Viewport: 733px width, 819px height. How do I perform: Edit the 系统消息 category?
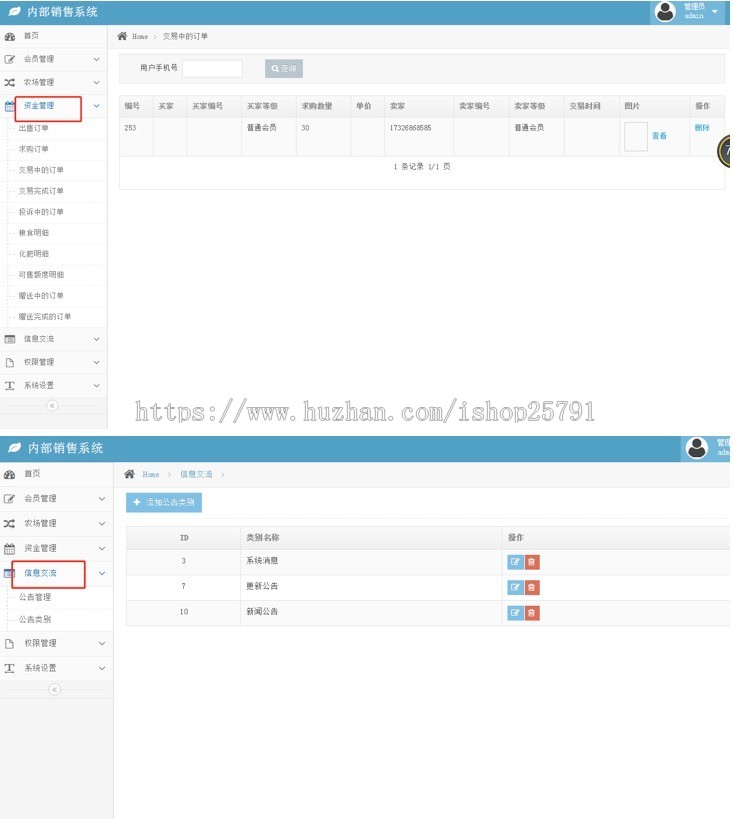coord(515,562)
